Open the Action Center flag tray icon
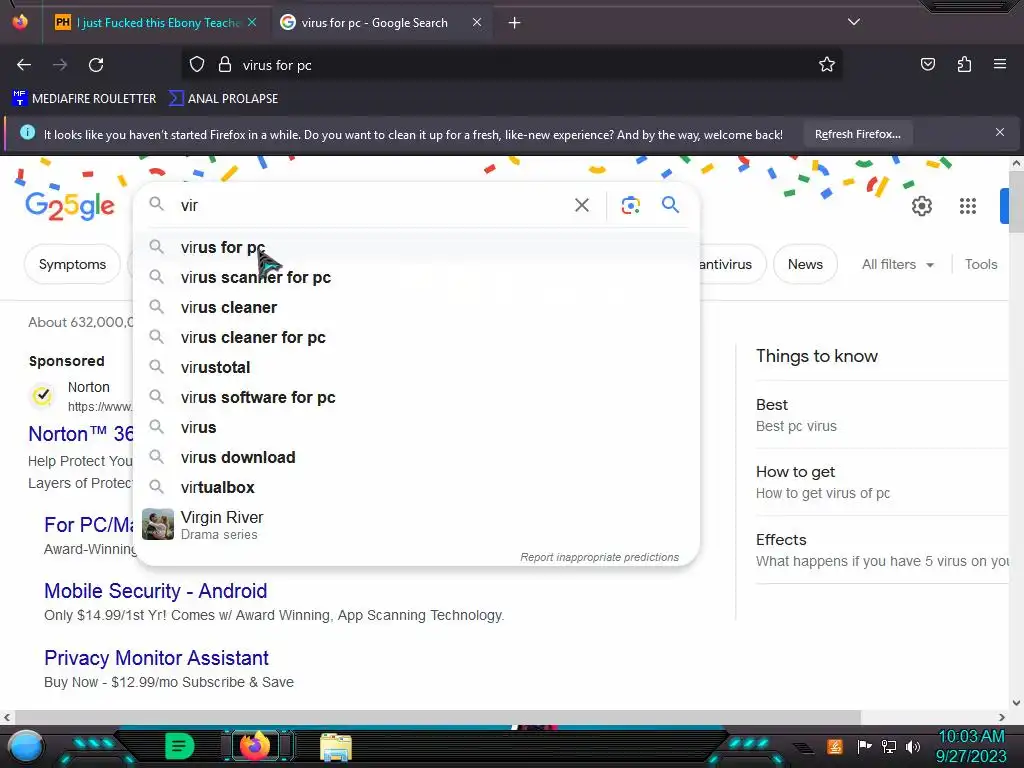 click(864, 746)
